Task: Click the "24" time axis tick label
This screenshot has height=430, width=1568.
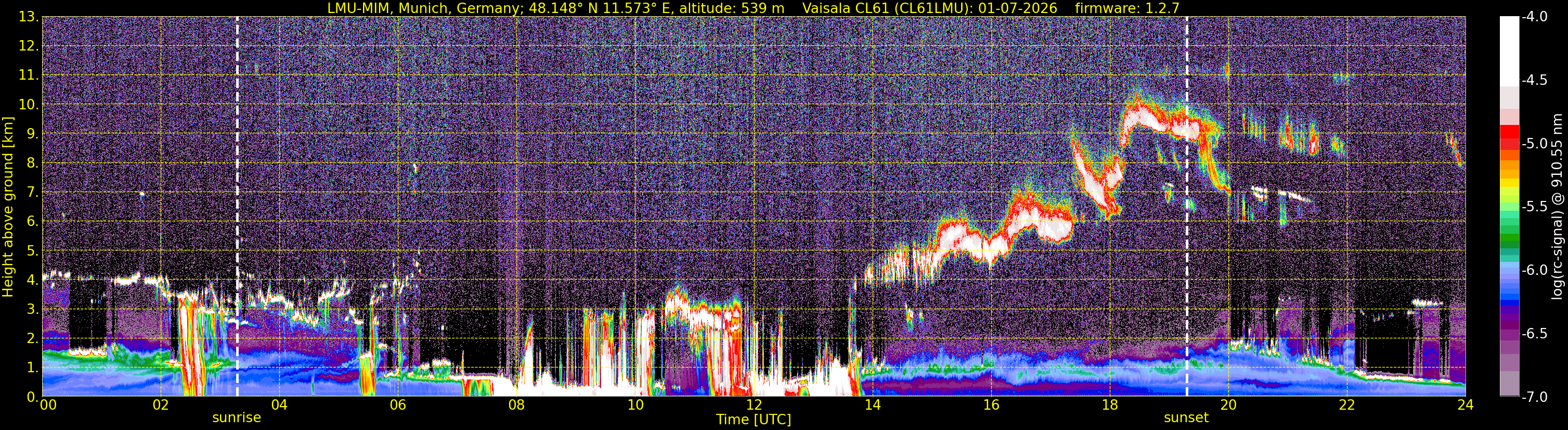Action: [1466, 406]
